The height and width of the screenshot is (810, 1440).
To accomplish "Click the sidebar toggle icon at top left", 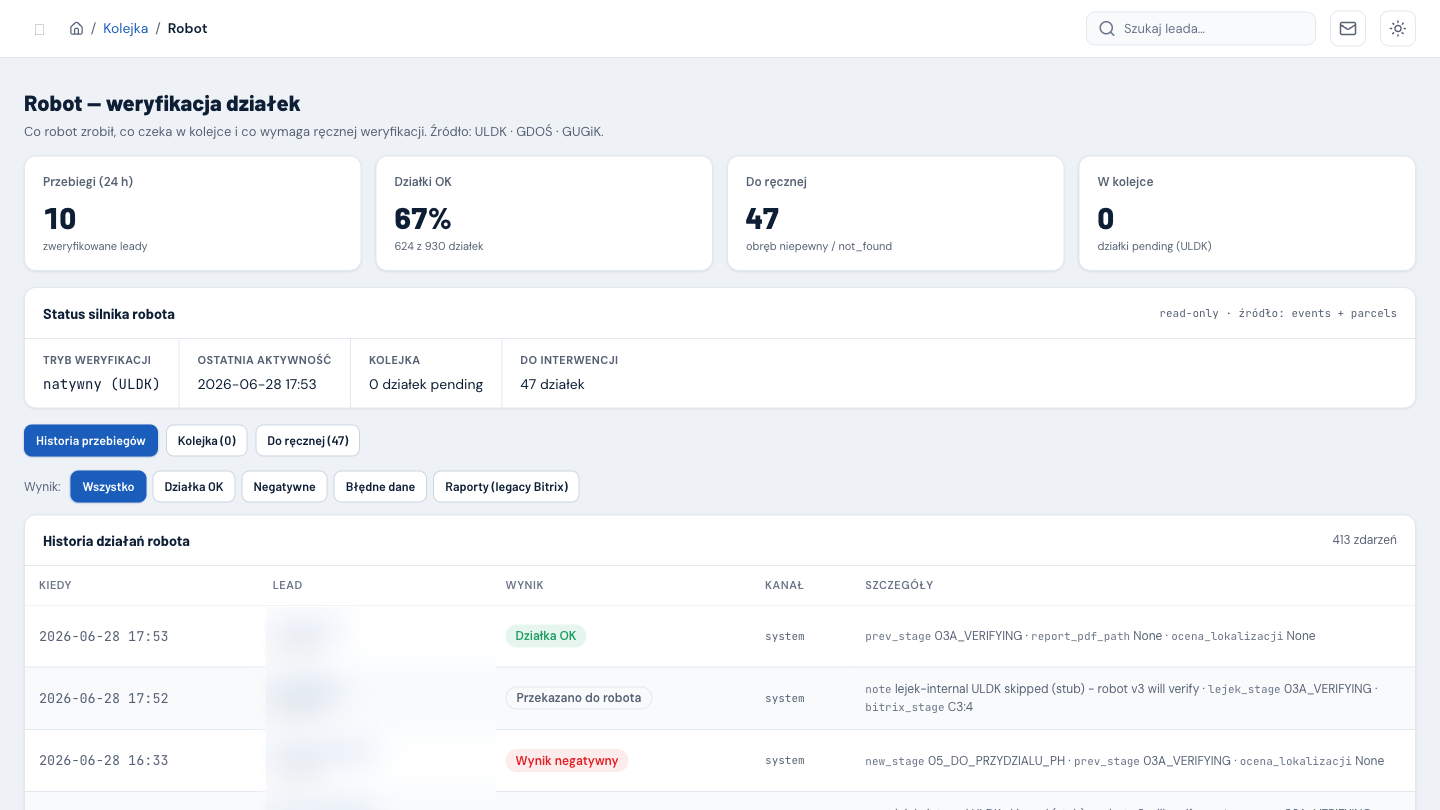I will coord(40,29).
